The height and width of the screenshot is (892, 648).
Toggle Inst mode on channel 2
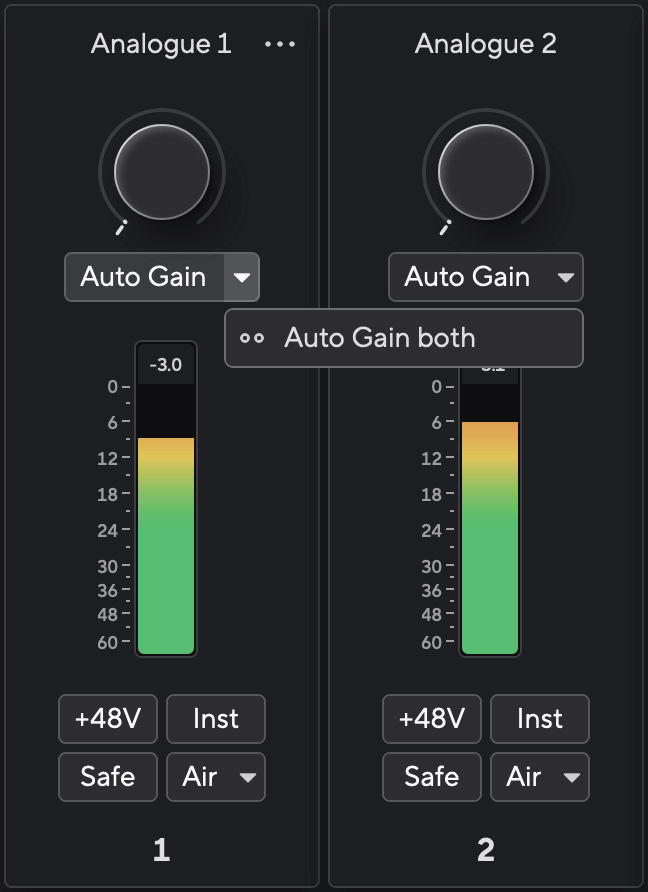(x=540, y=719)
